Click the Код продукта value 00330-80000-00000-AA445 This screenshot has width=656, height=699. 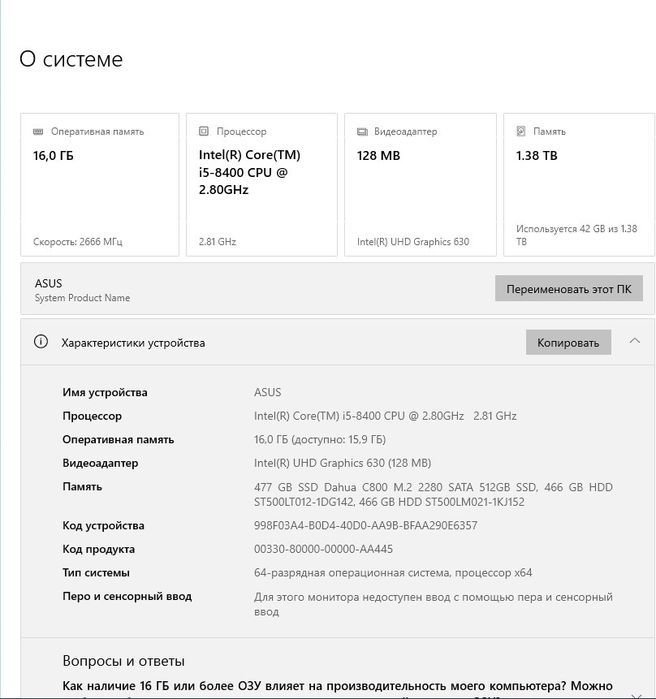tap(323, 549)
